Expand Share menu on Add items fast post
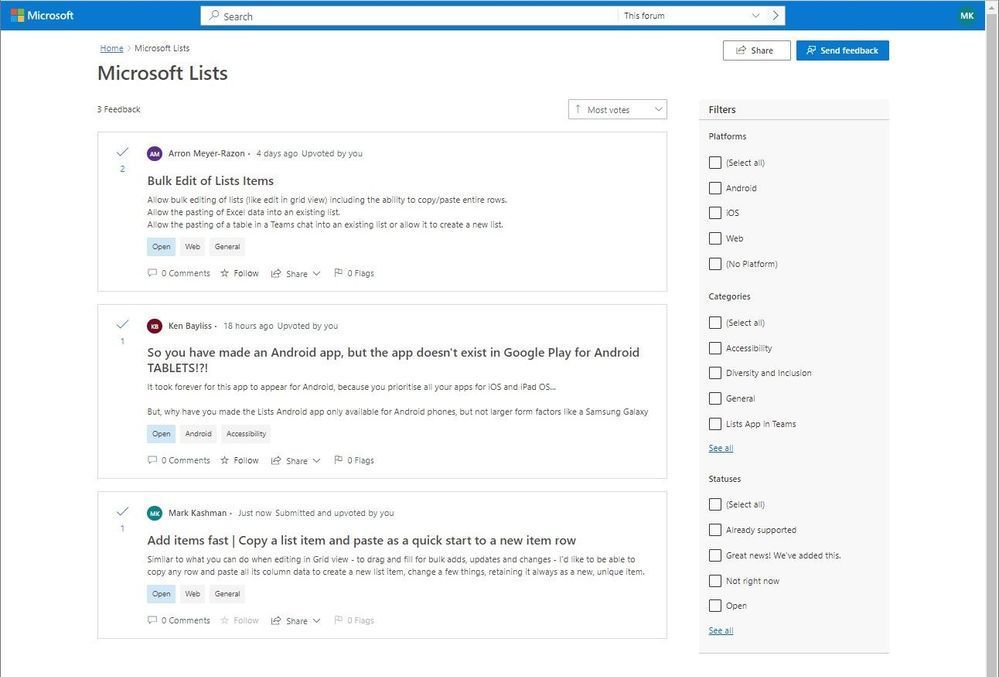The image size is (999, 677). [296, 621]
